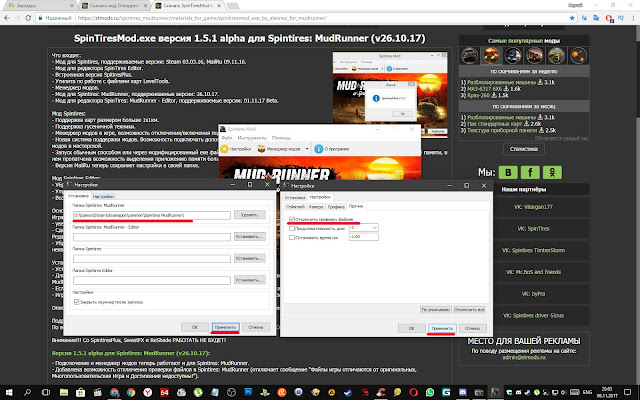Open WhatsApp from the taskbar

(430, 392)
